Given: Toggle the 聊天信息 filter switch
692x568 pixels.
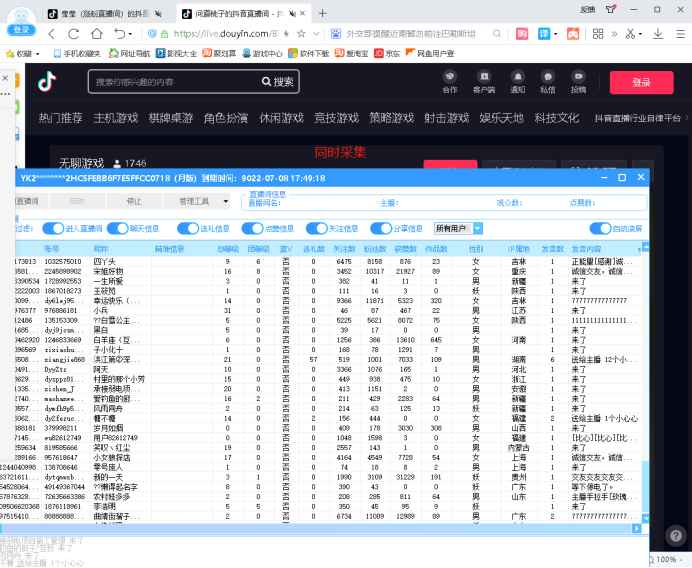Looking at the screenshot, I should click(x=117, y=228).
